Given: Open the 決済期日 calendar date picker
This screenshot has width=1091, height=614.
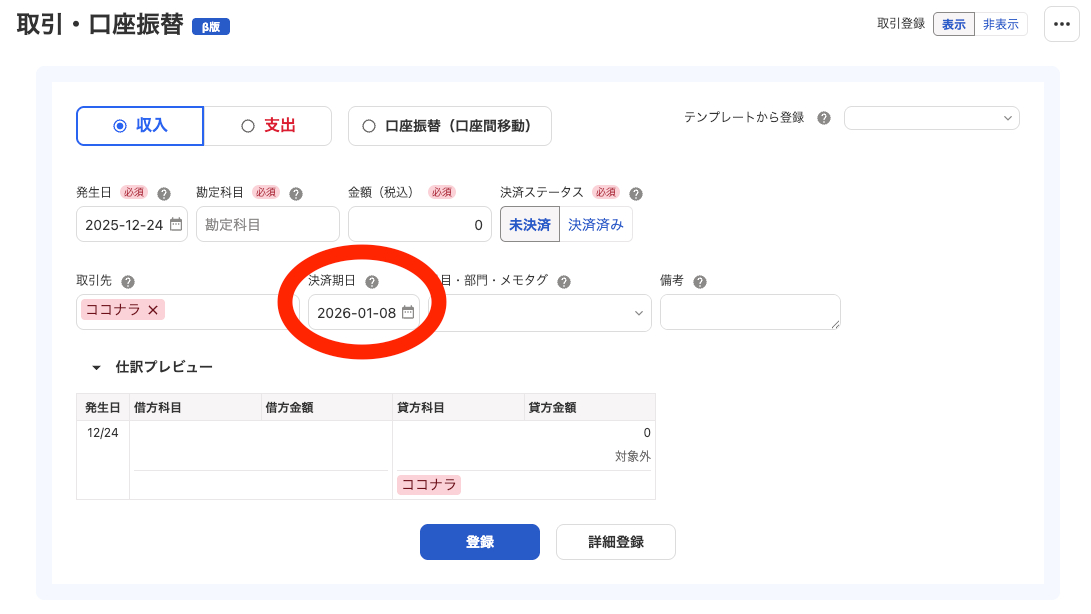Looking at the screenshot, I should coord(407,313).
